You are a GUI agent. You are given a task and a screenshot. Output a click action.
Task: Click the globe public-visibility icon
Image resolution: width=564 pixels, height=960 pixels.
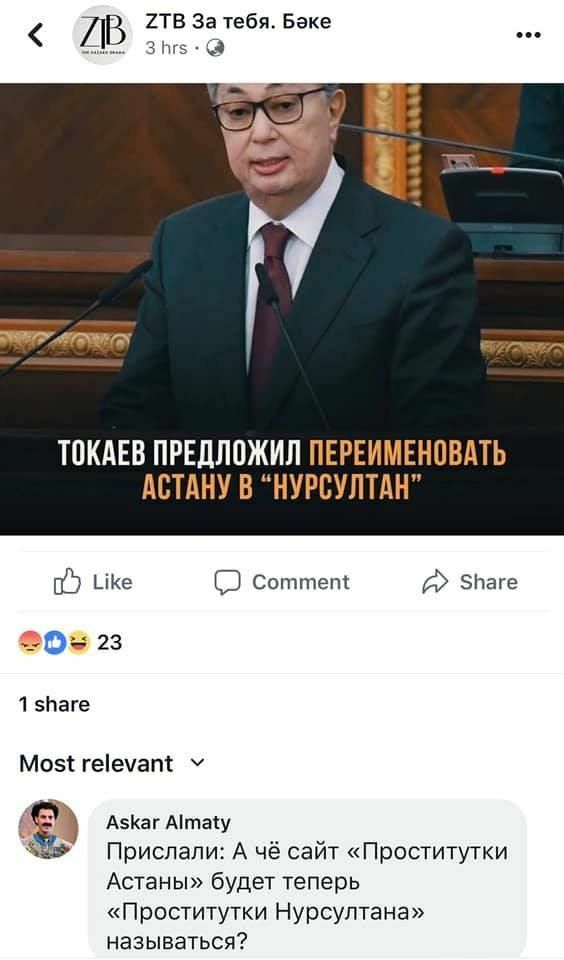tap(214, 47)
